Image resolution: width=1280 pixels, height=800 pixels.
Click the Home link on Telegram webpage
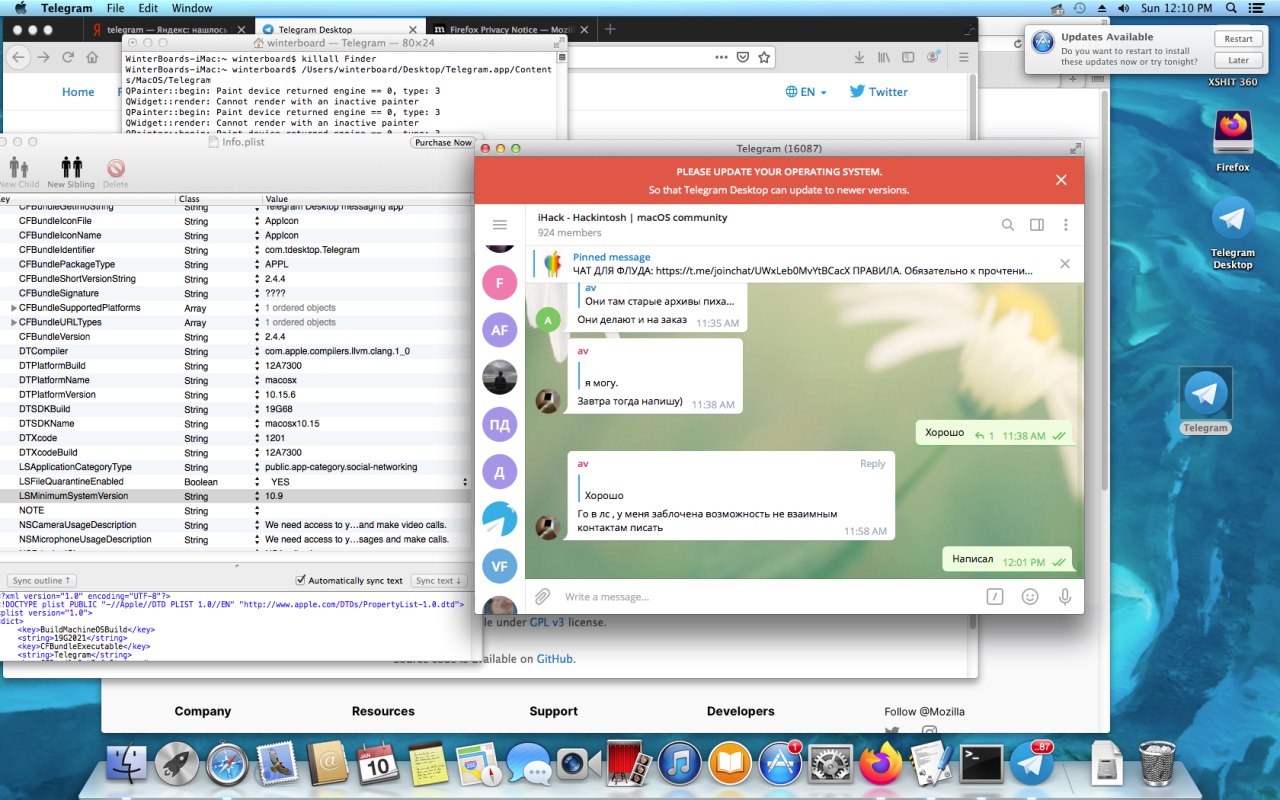pyautogui.click(x=78, y=92)
